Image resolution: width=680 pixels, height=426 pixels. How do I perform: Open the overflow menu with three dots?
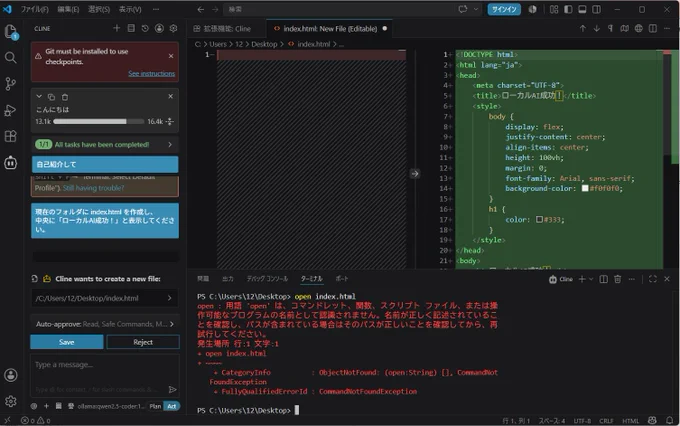tap(156, 9)
